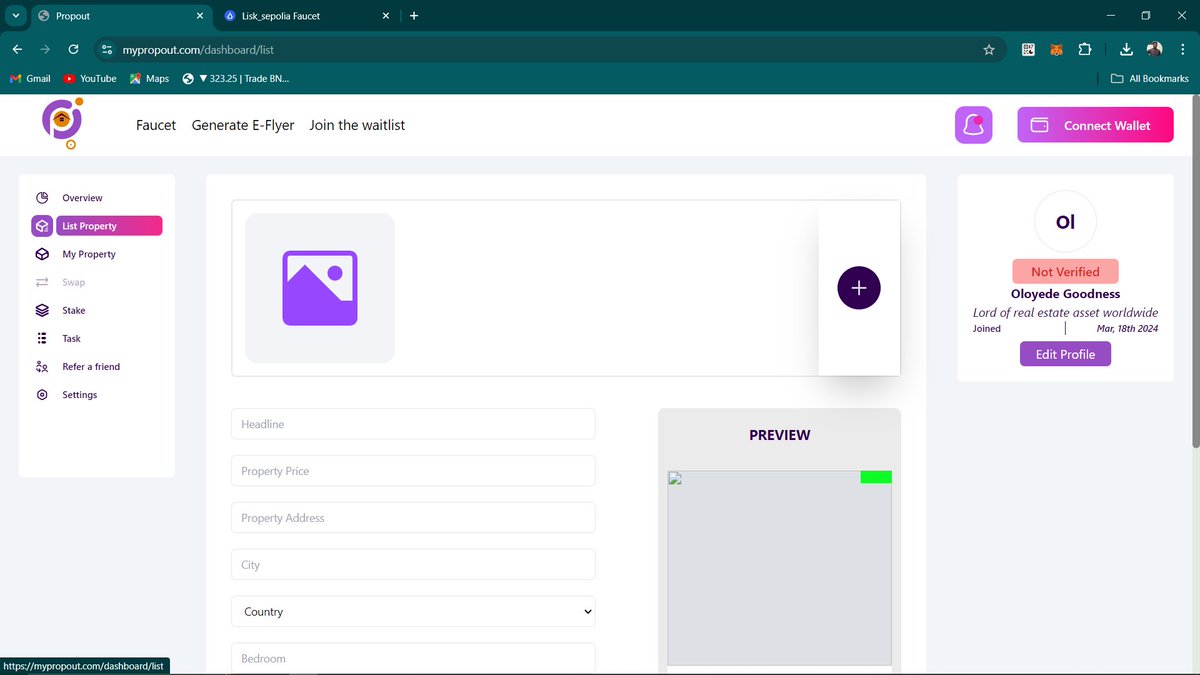View site information icon in address bar
1200x675 pixels.
coord(108,49)
